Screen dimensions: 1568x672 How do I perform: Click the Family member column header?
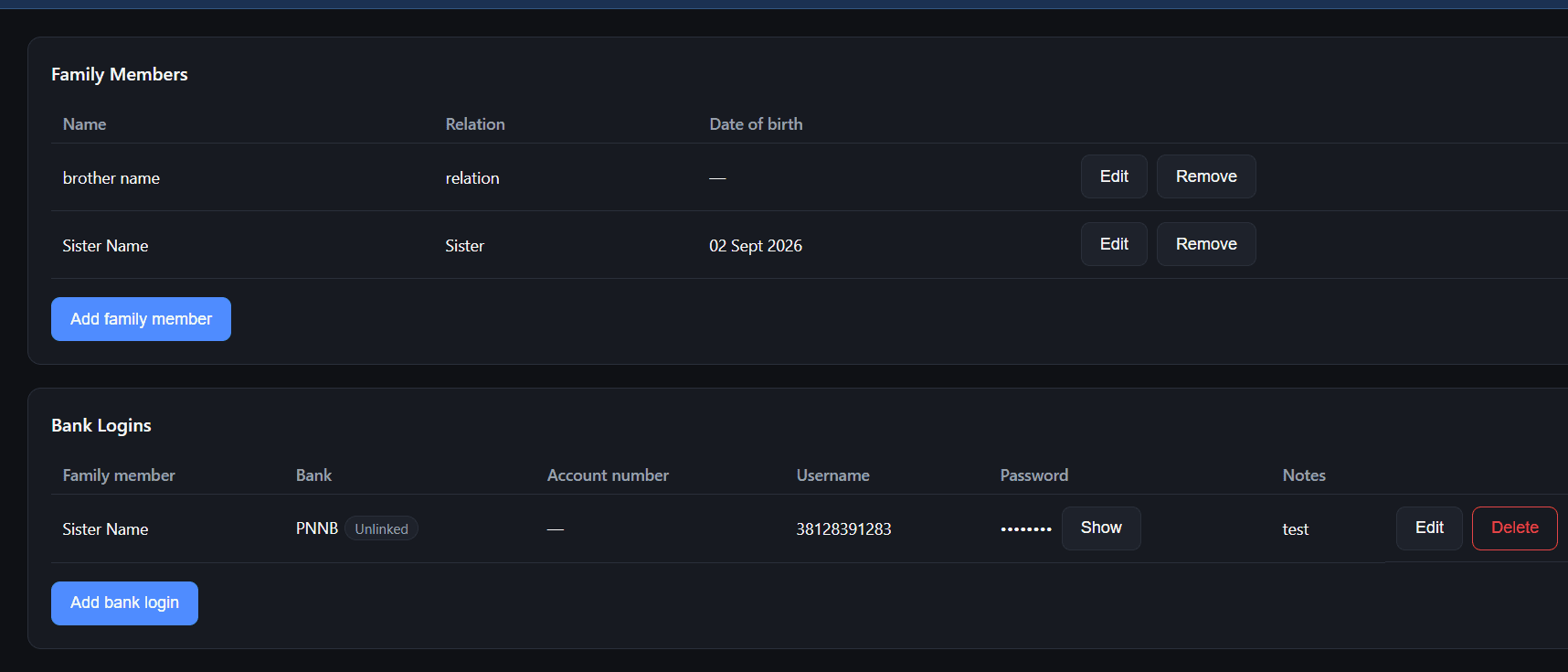click(119, 475)
